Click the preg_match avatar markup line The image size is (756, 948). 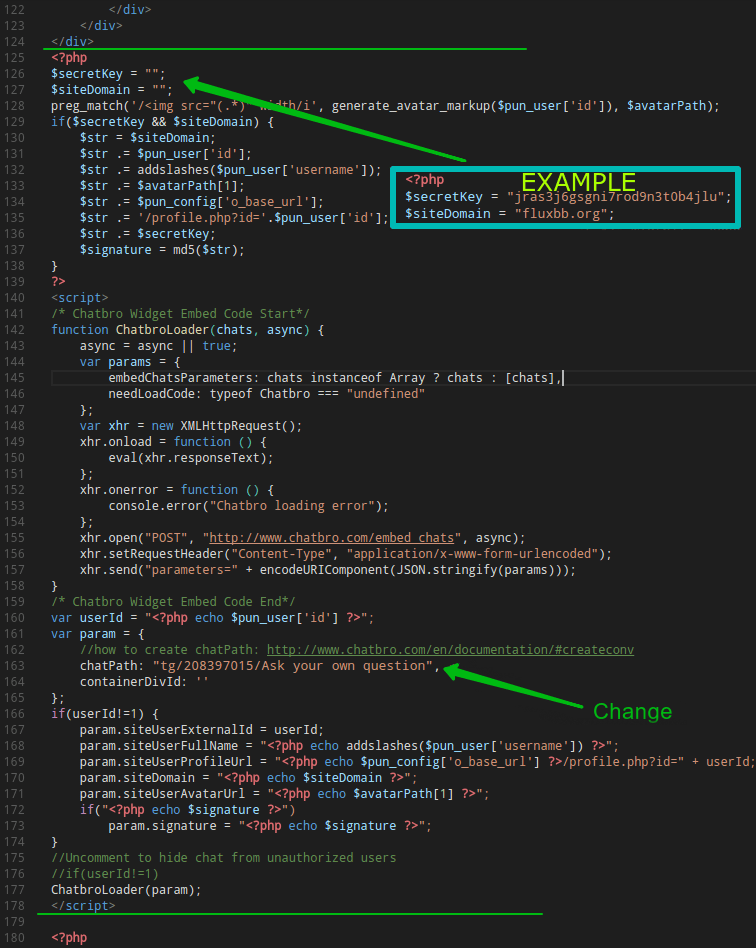tap(385, 106)
